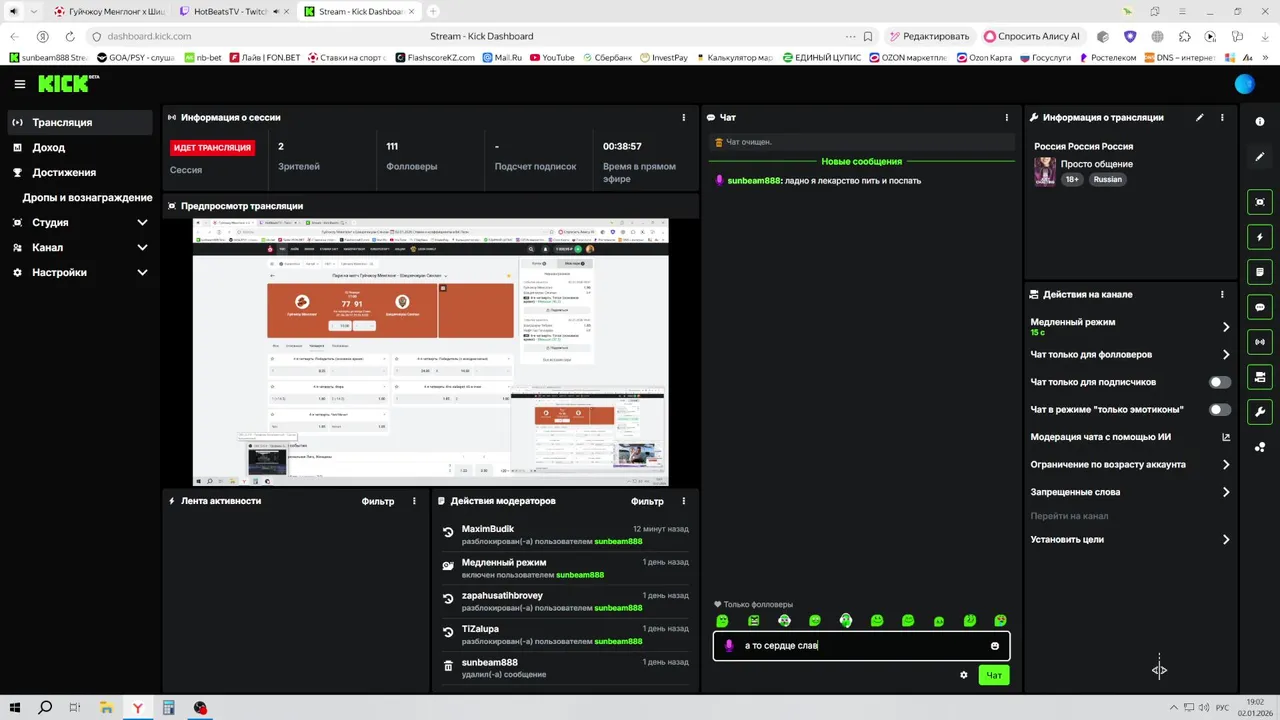Open Установить цели chevron
This screenshot has height=720, width=1280.
pos(1226,540)
